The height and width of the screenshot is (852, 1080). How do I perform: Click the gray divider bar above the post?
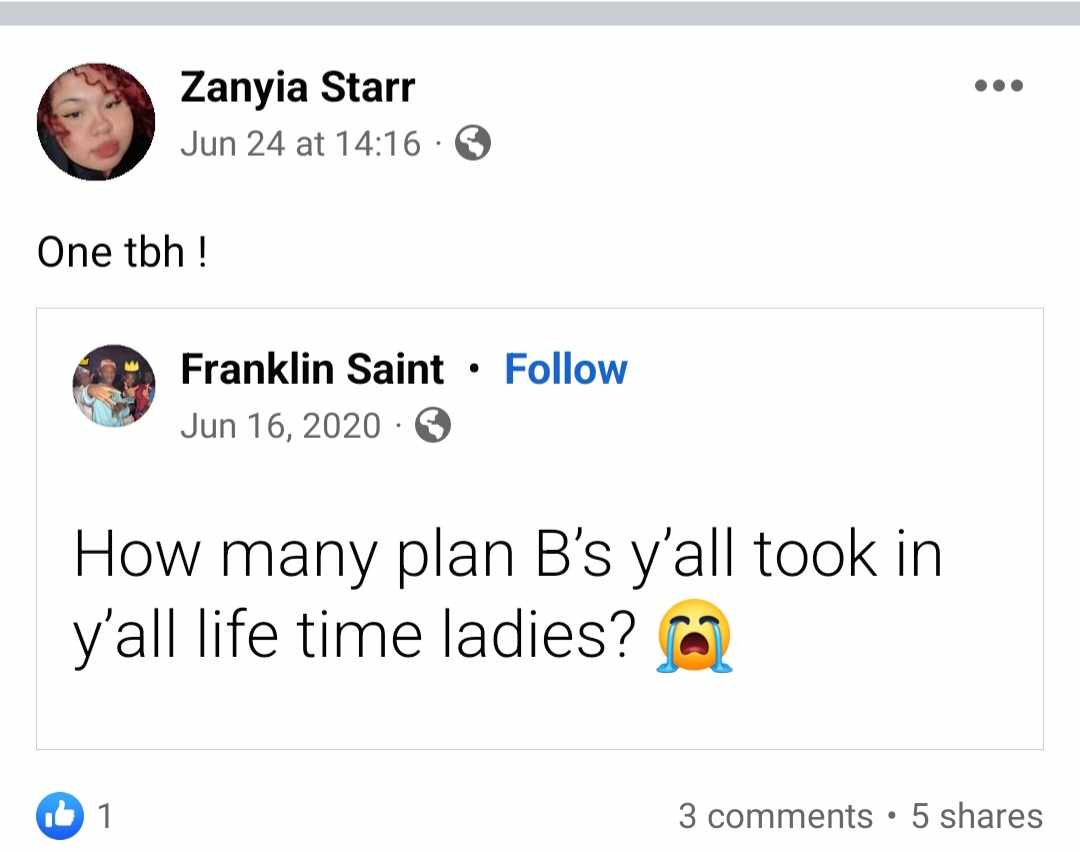tap(540, 13)
